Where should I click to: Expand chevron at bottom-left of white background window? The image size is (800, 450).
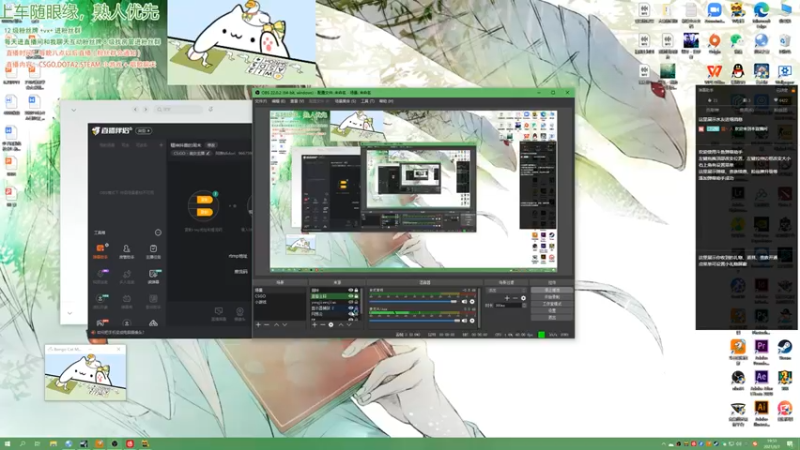coord(70,313)
